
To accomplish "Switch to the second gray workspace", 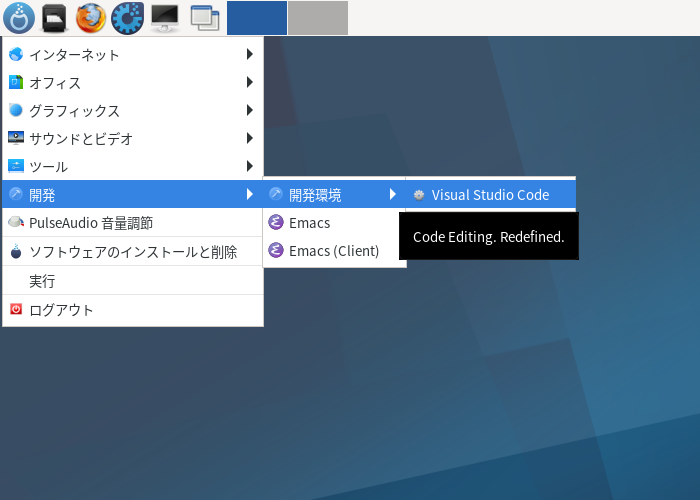I will 318,18.
